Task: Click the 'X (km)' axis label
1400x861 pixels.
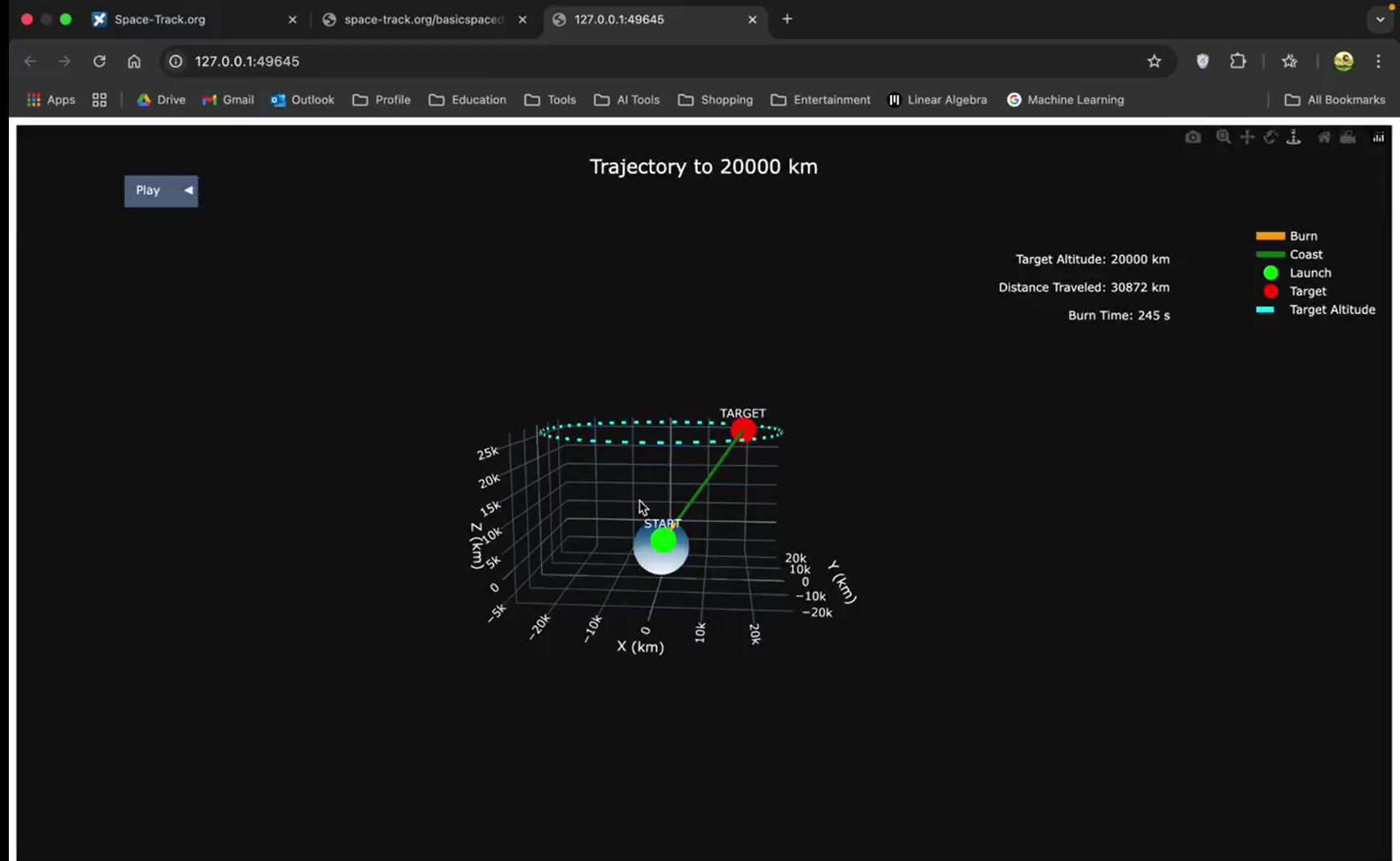Action: (x=641, y=647)
